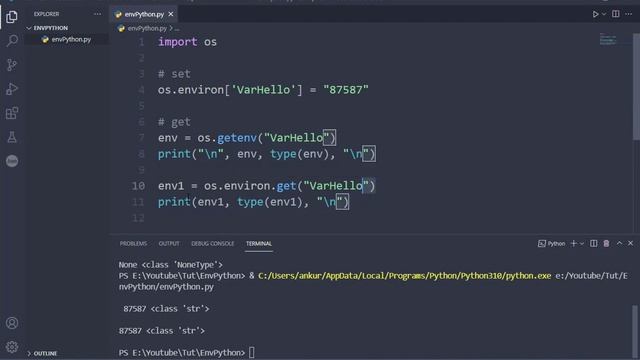This screenshot has height=360, width=640.
Task: Switch to the PROBLEMS panel tab
Action: pyautogui.click(x=133, y=243)
